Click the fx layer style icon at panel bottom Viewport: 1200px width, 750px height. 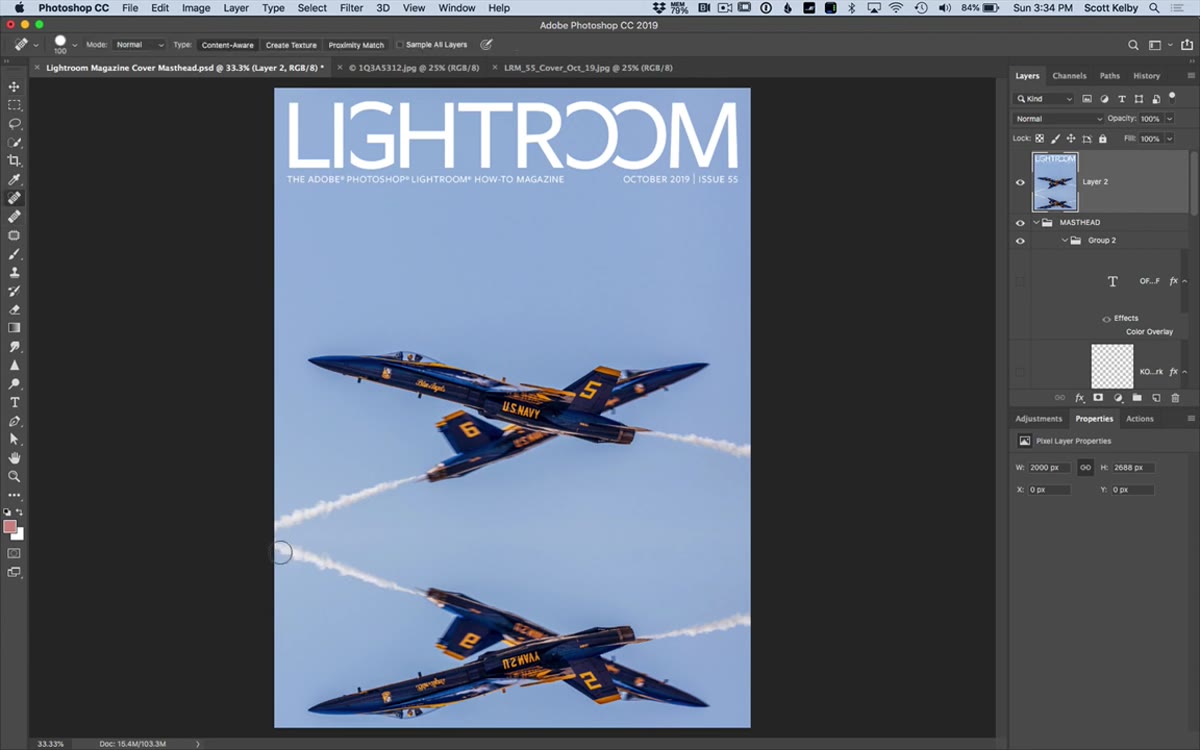click(1079, 398)
